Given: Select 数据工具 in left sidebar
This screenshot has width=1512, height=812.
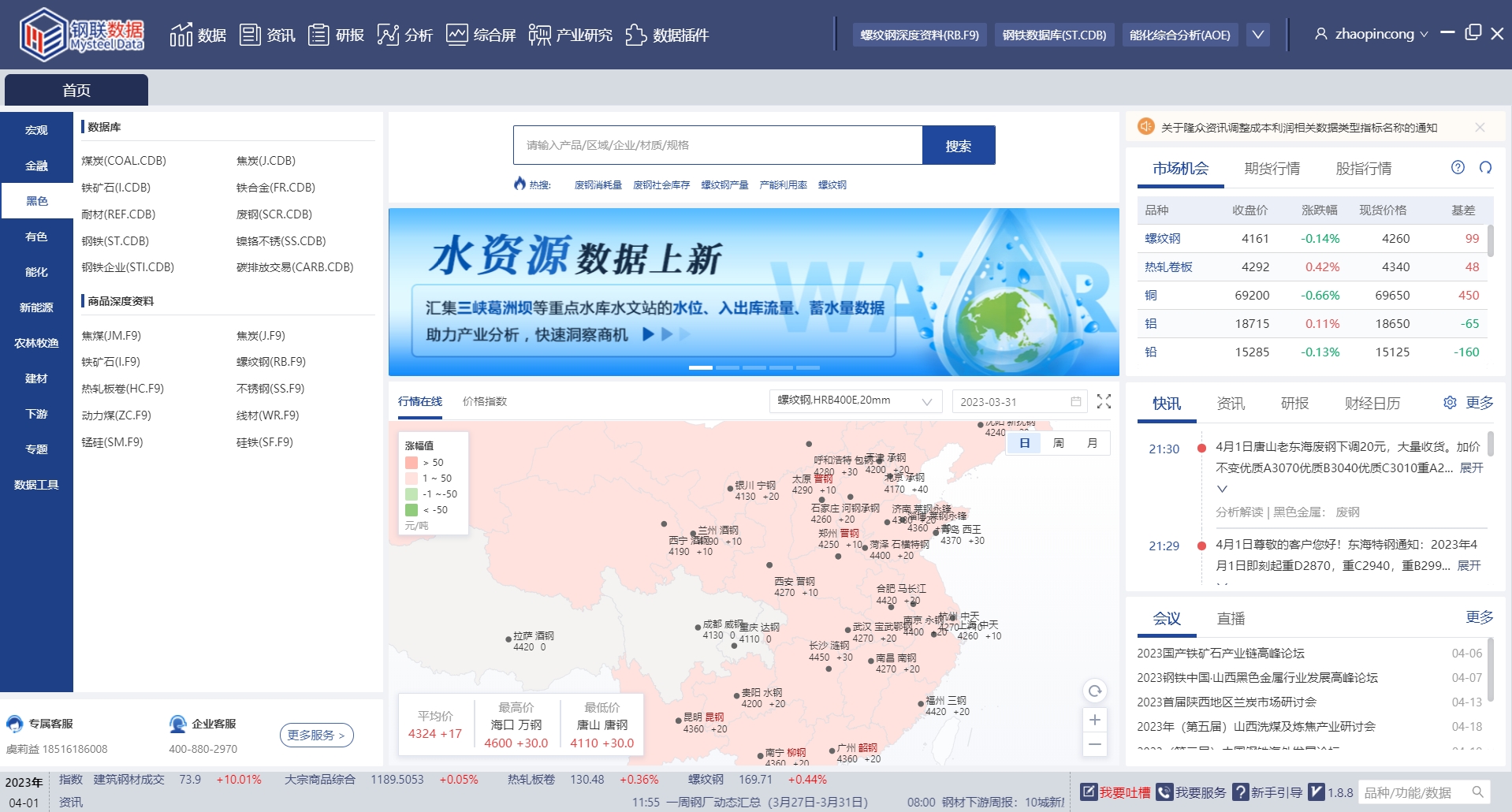Looking at the screenshot, I should [36, 485].
